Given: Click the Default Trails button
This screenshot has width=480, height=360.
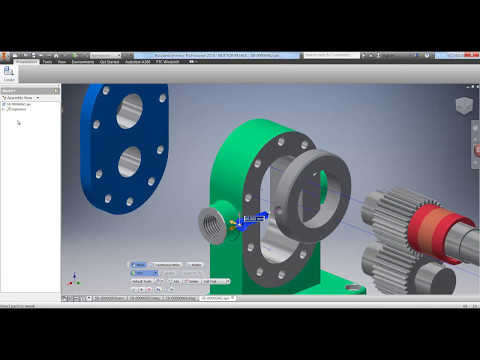Looking at the screenshot, I should pyautogui.click(x=142, y=281).
